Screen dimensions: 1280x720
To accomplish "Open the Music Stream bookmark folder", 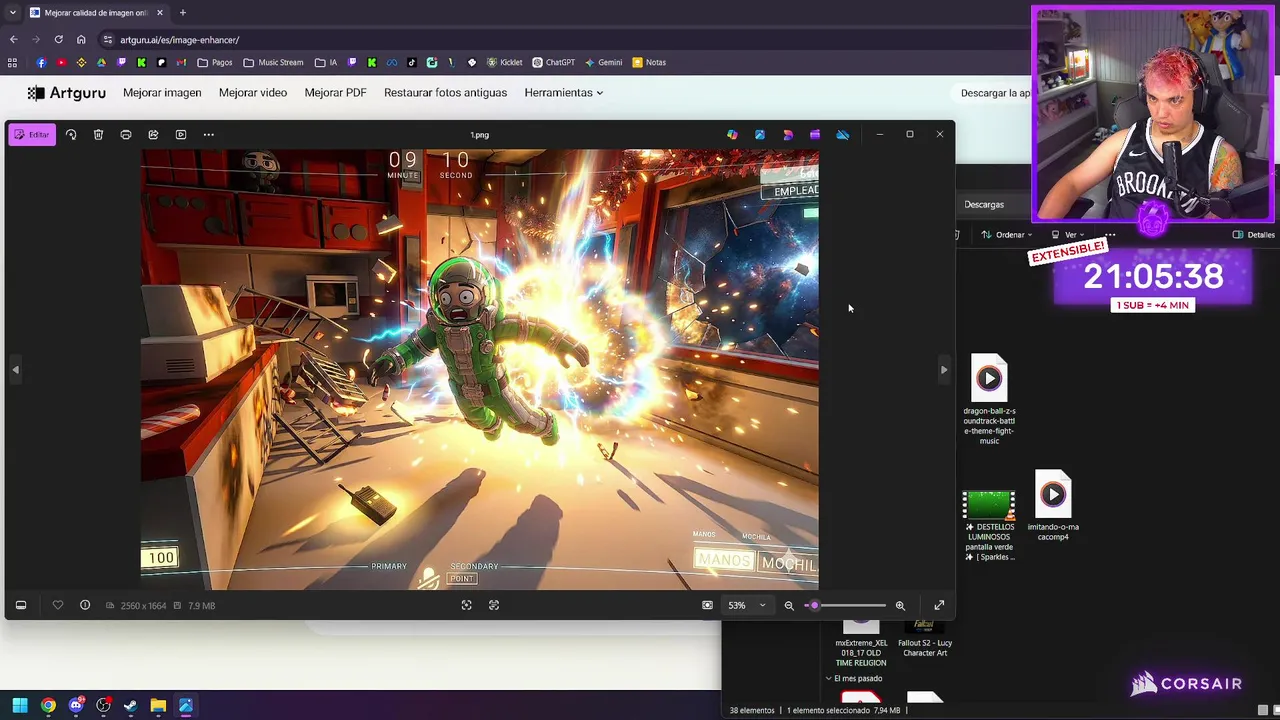I will [x=273, y=62].
